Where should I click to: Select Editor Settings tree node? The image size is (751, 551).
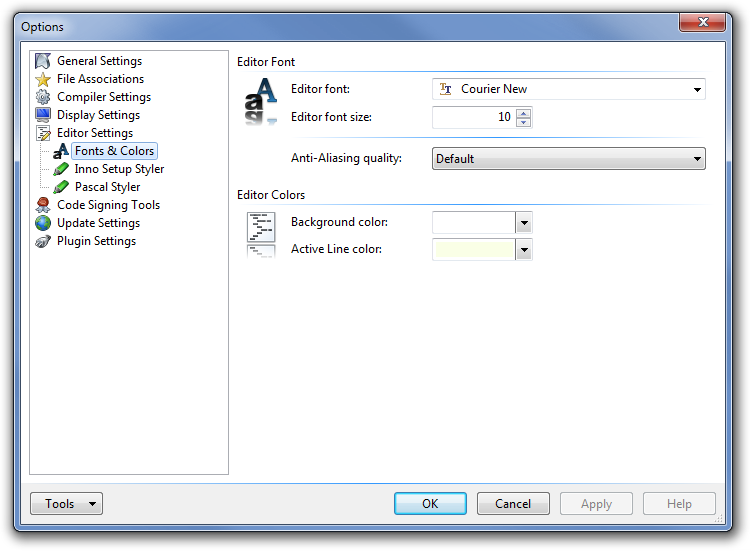(94, 133)
